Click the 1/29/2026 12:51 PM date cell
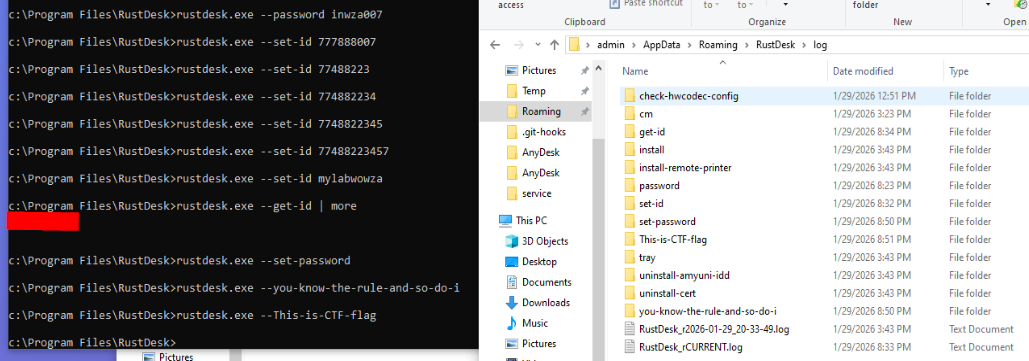The height and width of the screenshot is (361, 1029). [874, 96]
